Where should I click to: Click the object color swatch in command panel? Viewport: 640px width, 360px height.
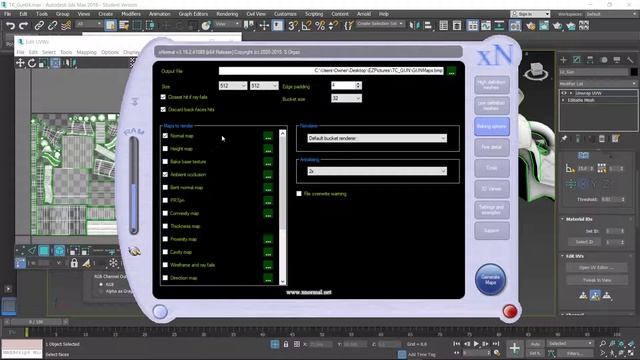pos(634,72)
